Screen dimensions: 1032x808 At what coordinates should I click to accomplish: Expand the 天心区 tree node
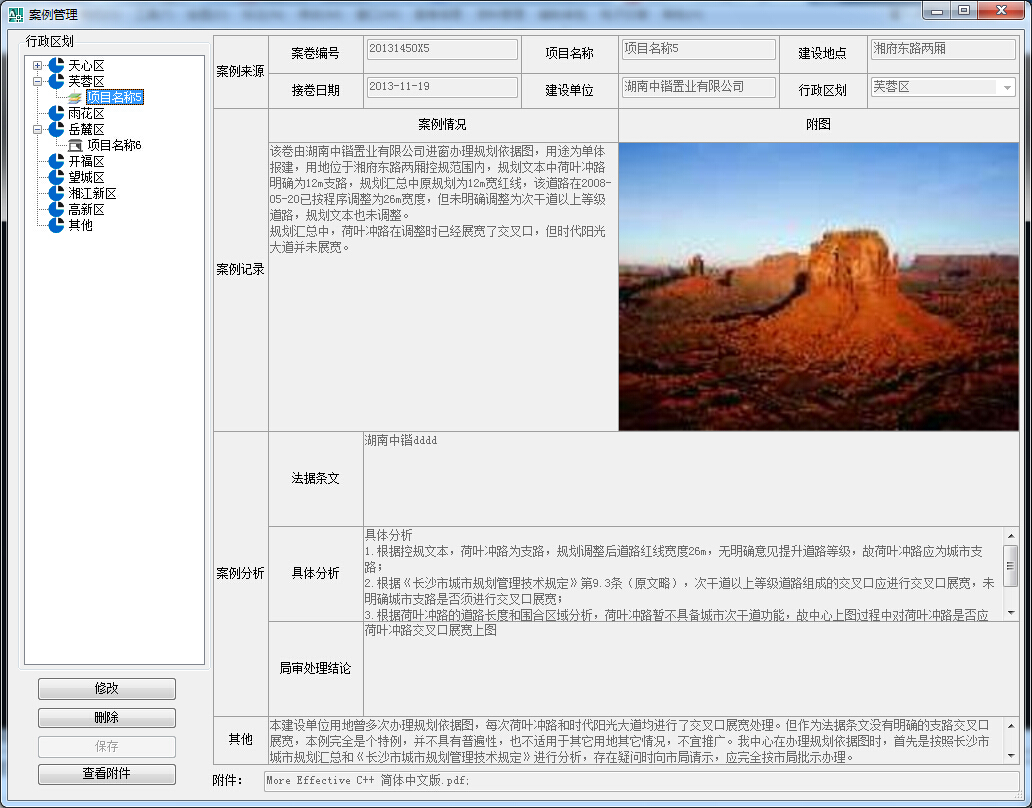click(38, 65)
